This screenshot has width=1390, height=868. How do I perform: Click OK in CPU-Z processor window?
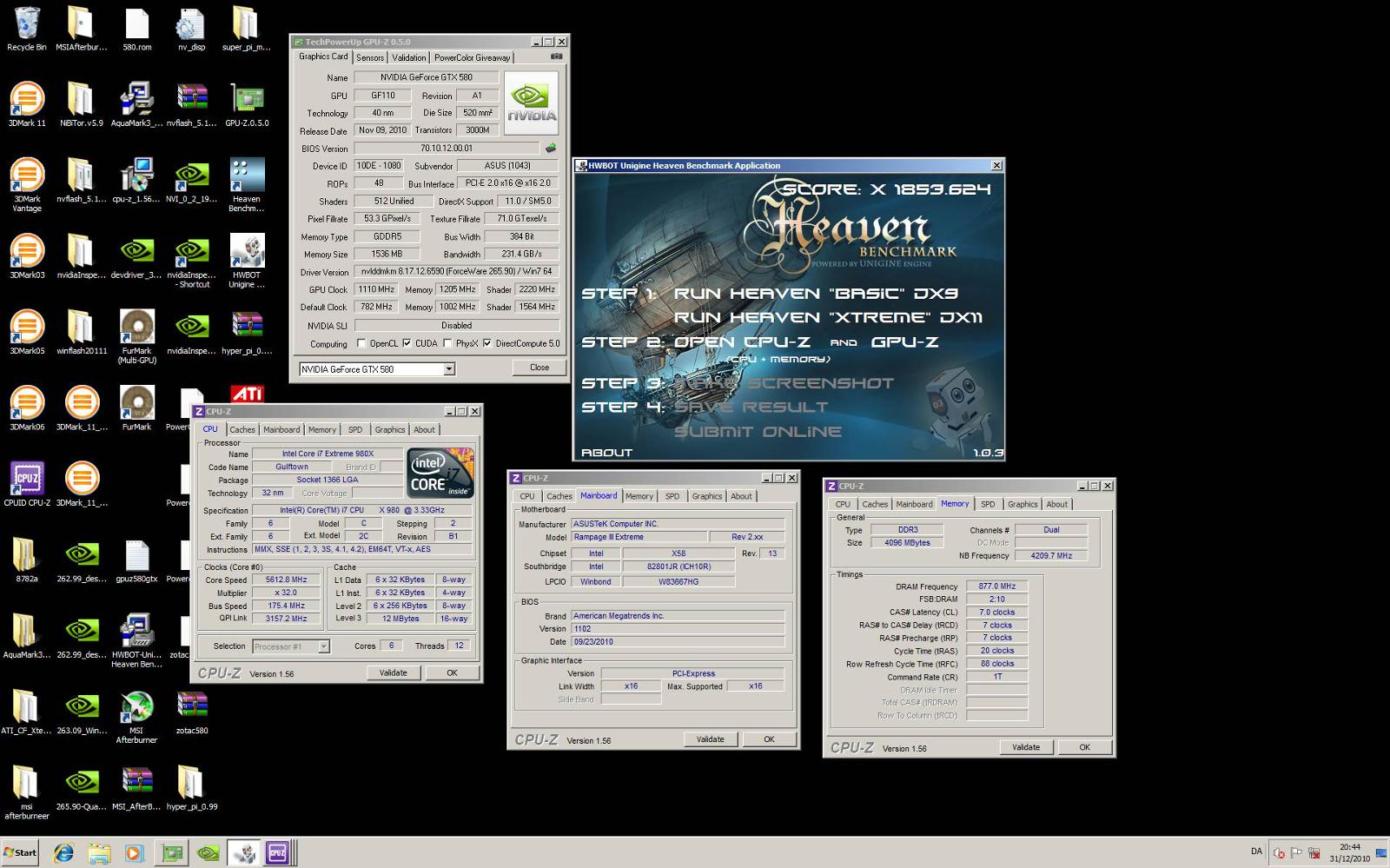point(452,673)
